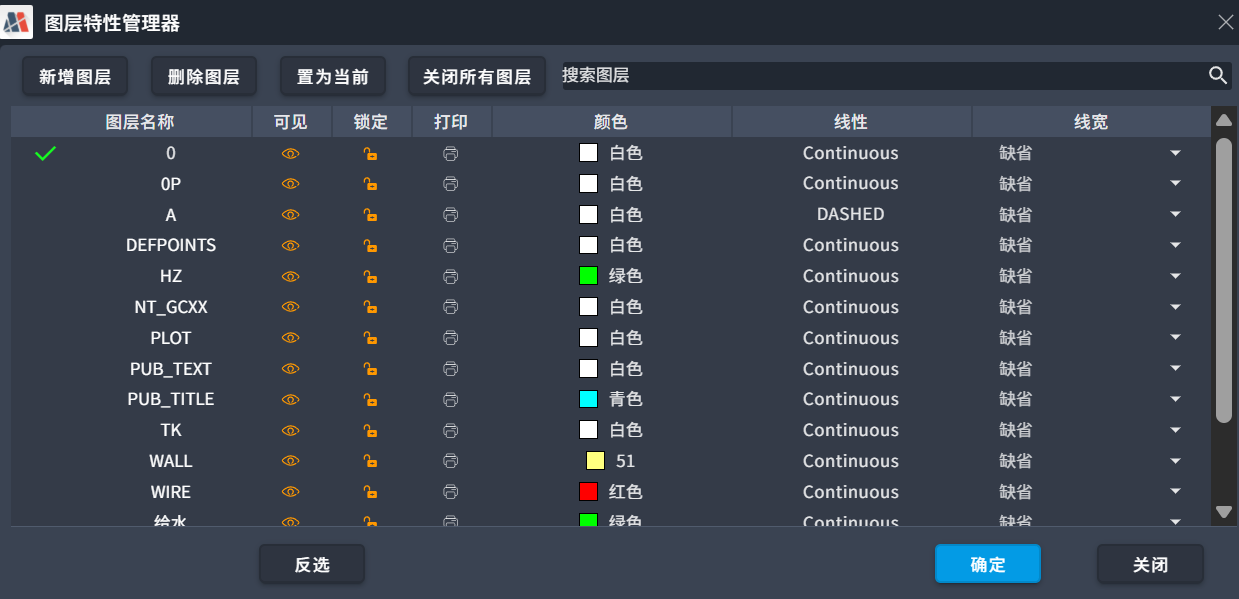Open line width dropdown for layer 0
The image size is (1239, 599).
(x=1176, y=153)
